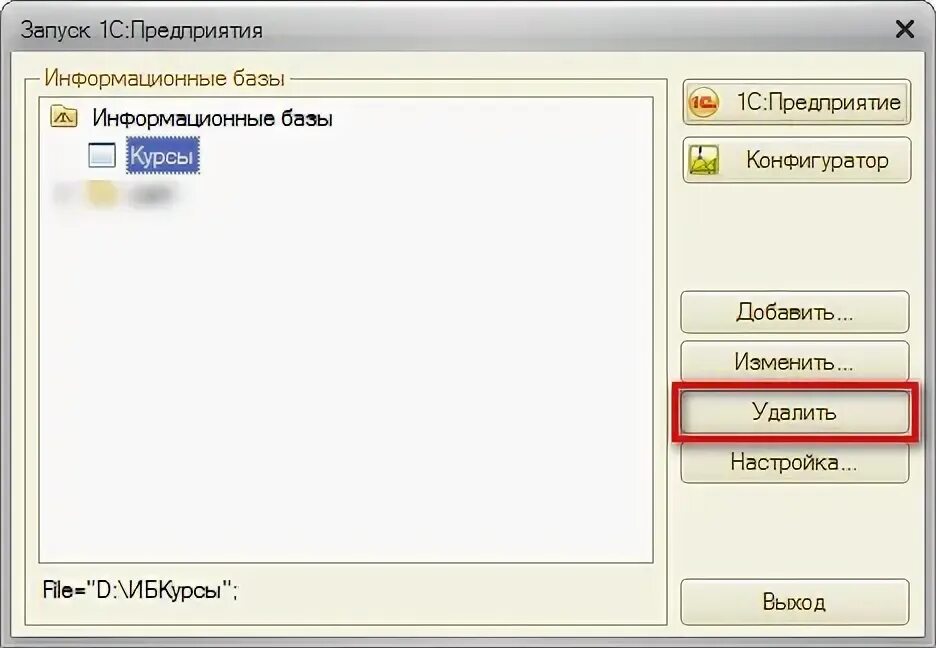Click the Добавить... button
936x648 pixels.
[795, 311]
